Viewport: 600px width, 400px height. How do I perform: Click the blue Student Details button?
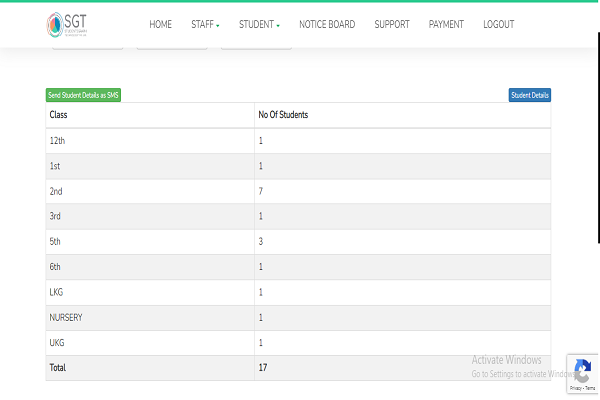click(529, 95)
